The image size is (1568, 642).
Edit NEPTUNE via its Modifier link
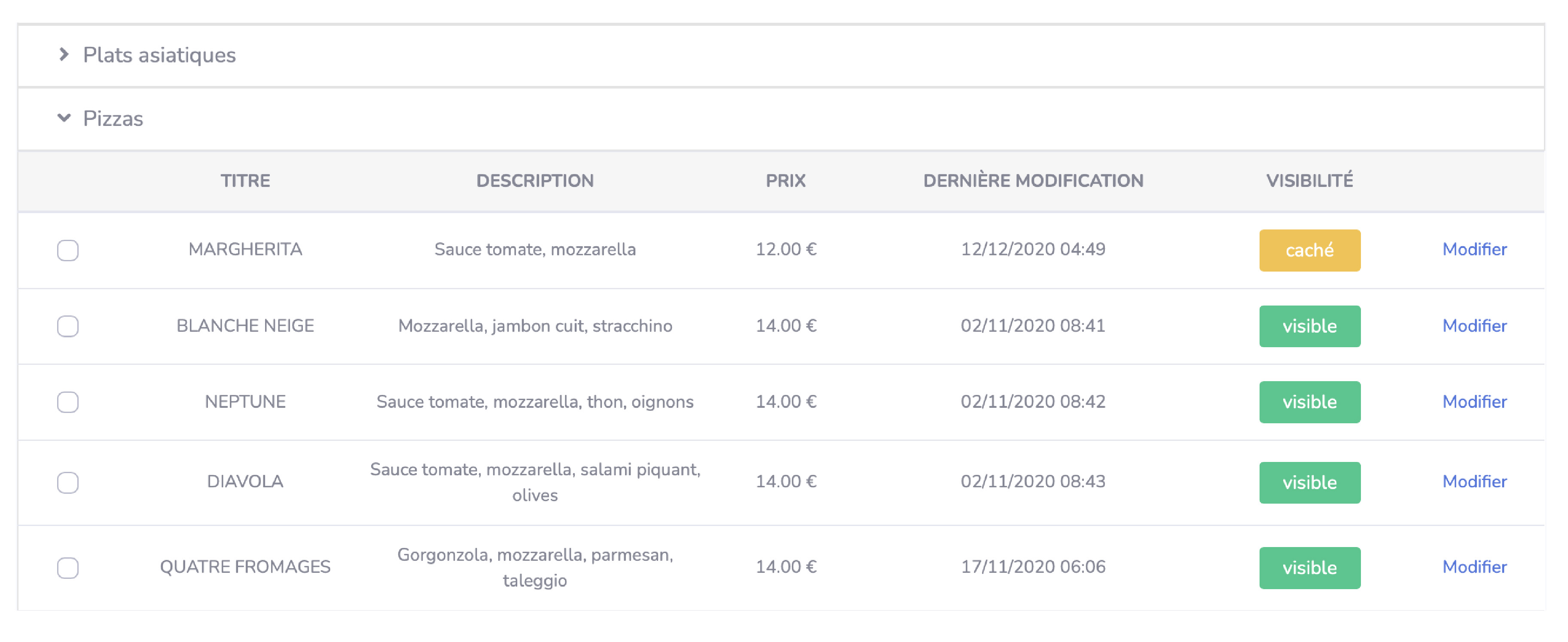[1474, 402]
